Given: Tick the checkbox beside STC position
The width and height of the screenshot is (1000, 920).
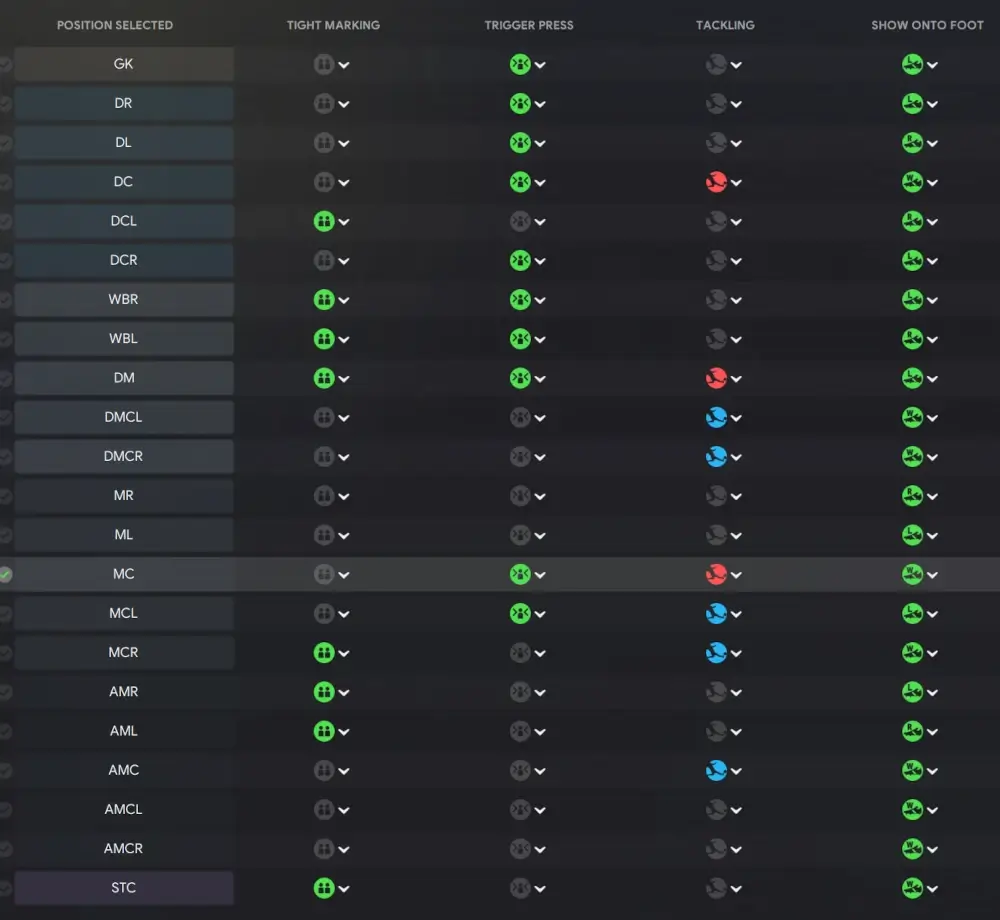Looking at the screenshot, I should [x=5, y=887].
